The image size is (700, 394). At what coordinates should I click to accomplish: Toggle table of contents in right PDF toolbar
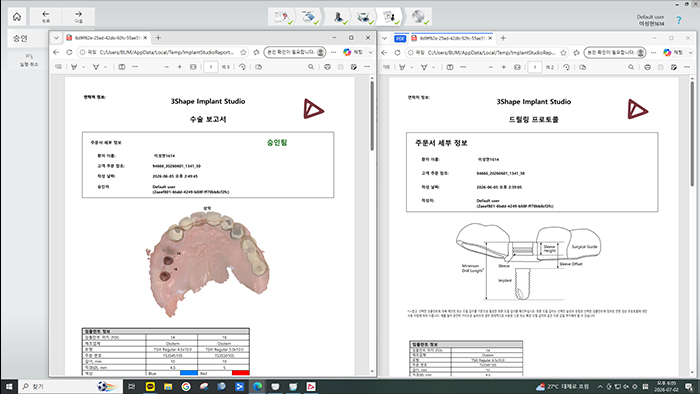click(387, 67)
